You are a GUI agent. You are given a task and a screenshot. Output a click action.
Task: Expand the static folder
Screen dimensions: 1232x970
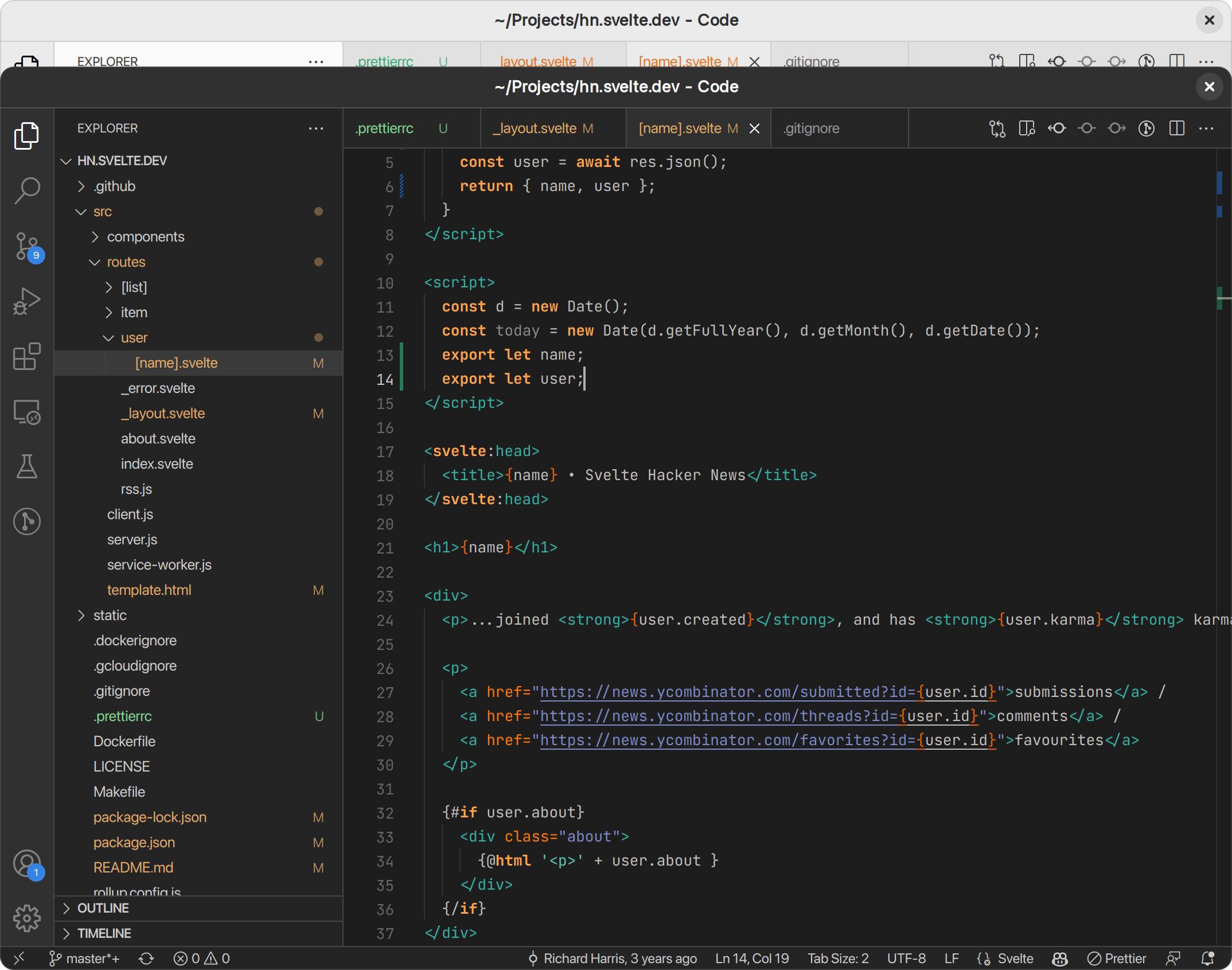pos(110,615)
